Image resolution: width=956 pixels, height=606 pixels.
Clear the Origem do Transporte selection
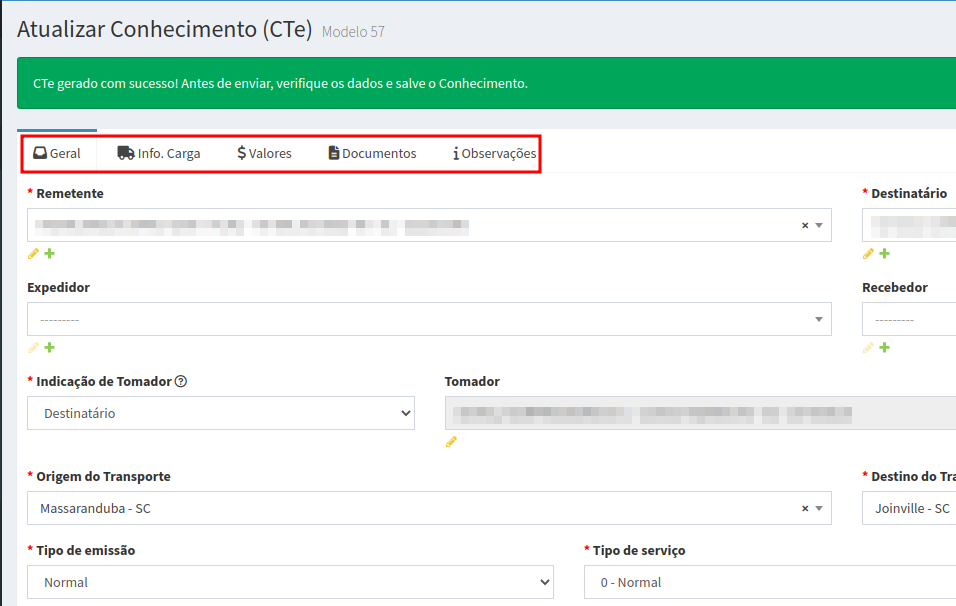click(x=805, y=509)
